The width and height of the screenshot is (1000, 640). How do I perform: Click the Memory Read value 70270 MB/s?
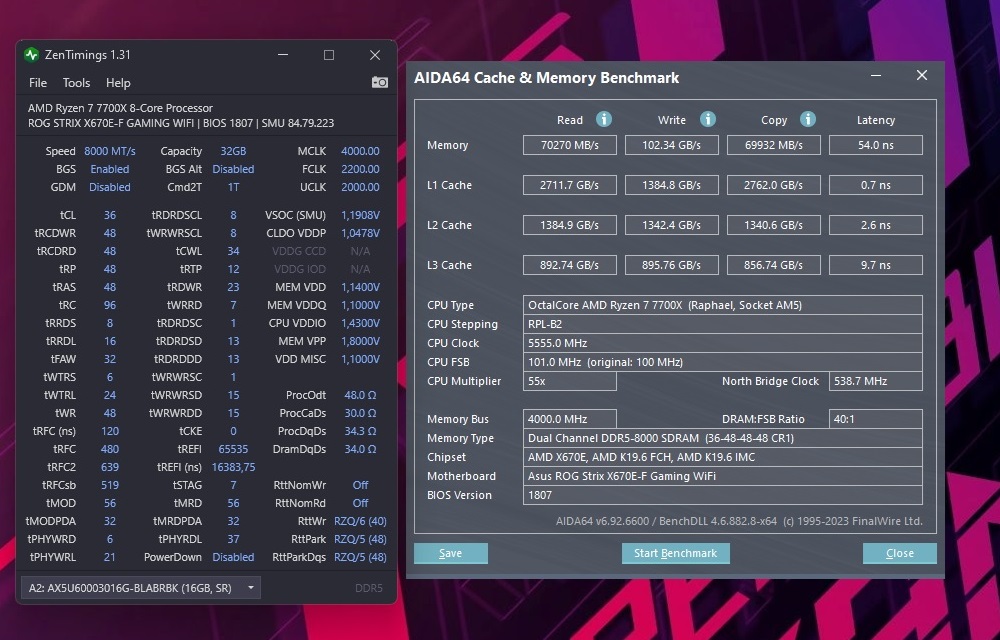point(570,145)
